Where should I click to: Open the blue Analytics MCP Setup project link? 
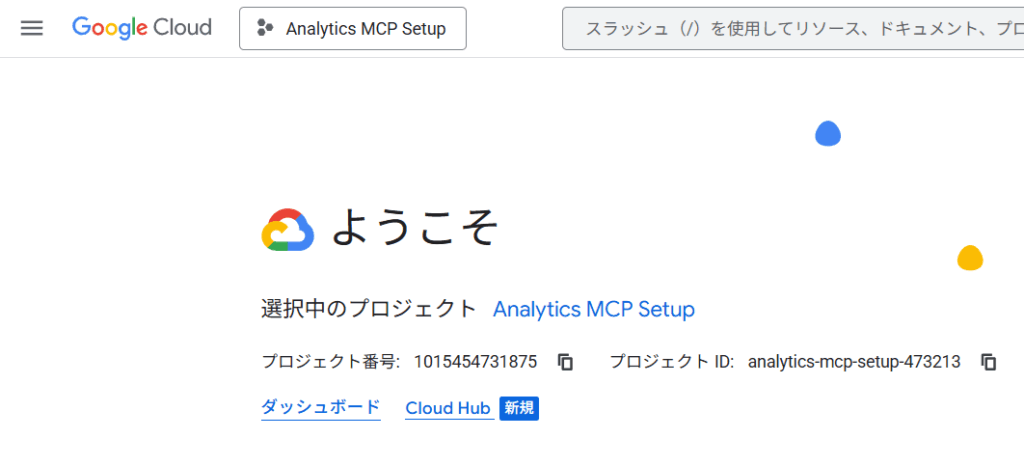tap(594, 309)
